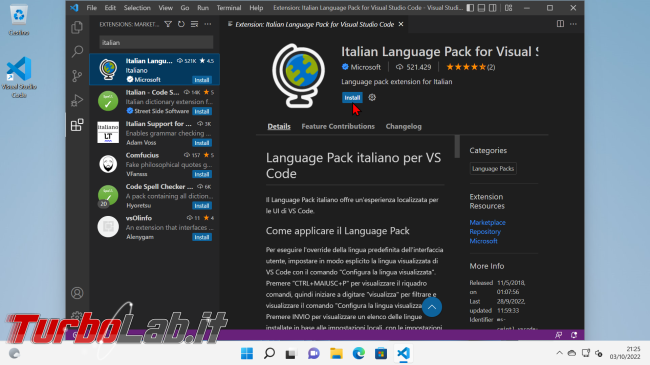Open Task View on the taskbar
This screenshot has height=365, width=650.
click(291, 353)
